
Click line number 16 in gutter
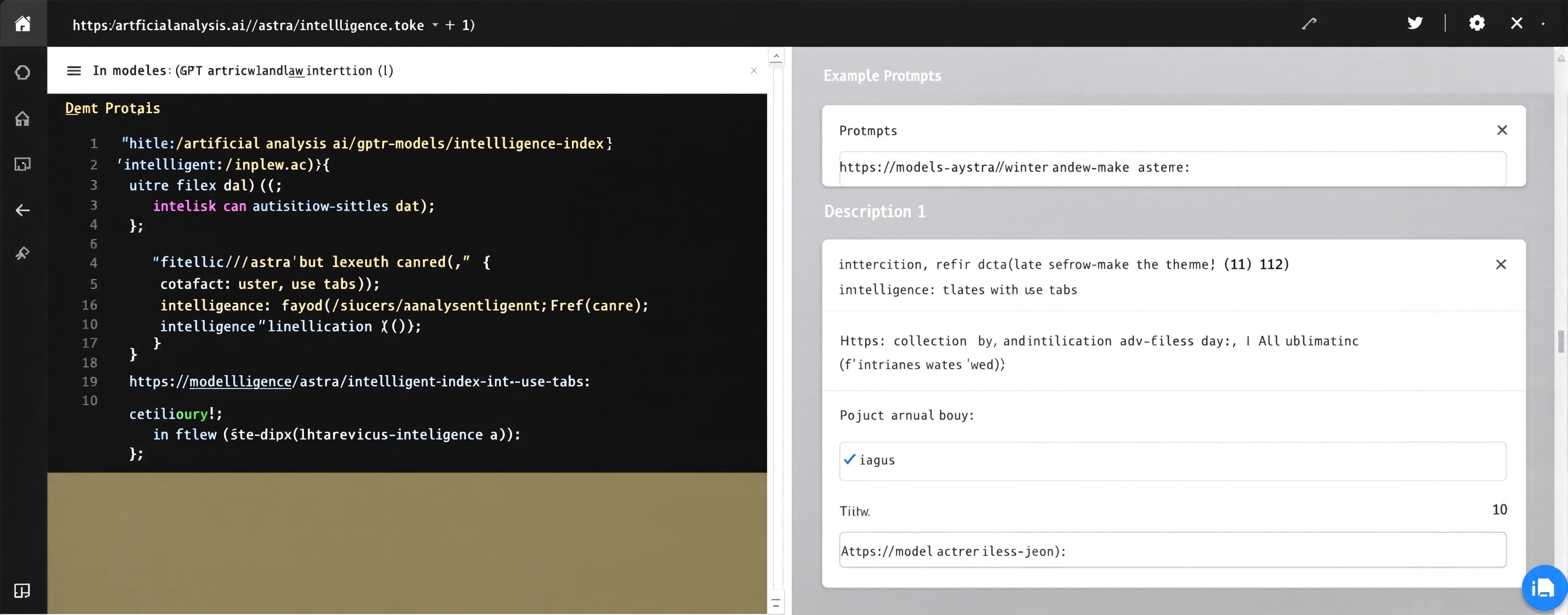pos(89,305)
